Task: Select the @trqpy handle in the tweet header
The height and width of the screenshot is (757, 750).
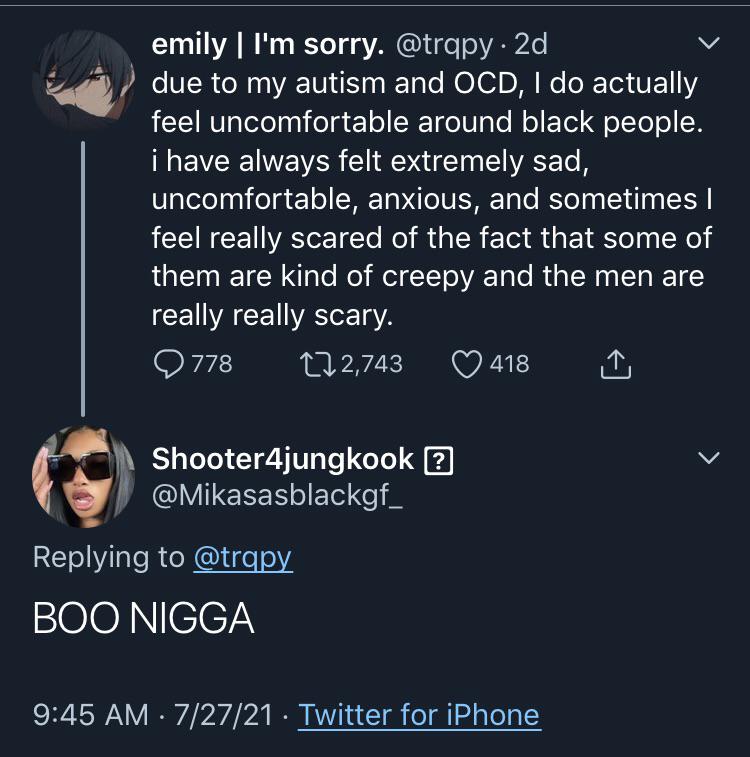Action: (449, 45)
